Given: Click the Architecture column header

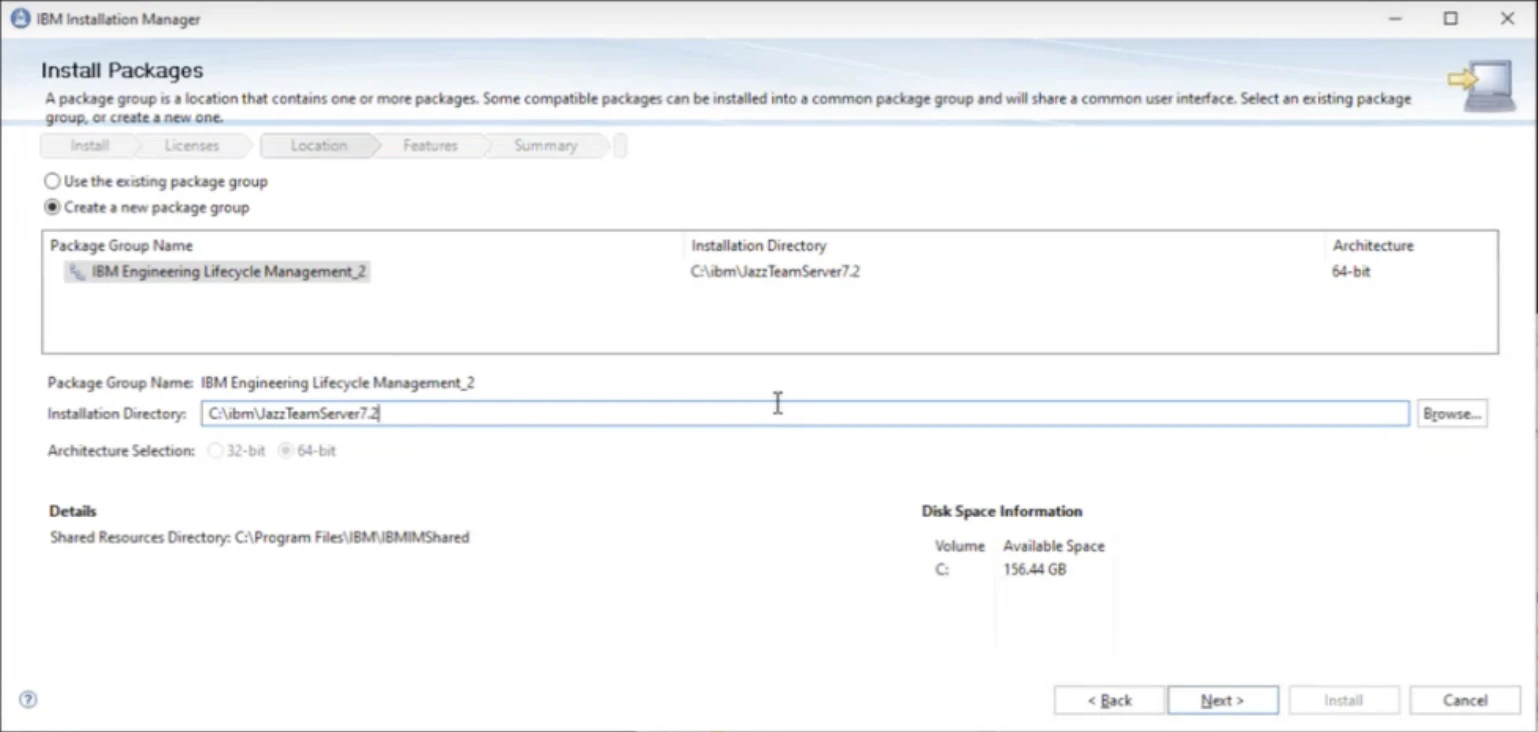Looking at the screenshot, I should [x=1373, y=246].
